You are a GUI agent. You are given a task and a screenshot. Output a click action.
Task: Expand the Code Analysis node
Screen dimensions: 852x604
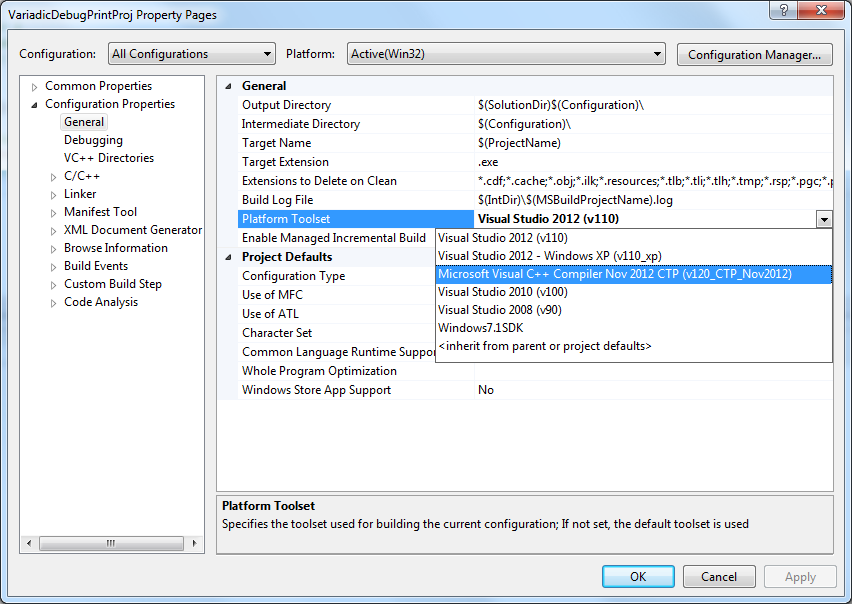(53, 303)
